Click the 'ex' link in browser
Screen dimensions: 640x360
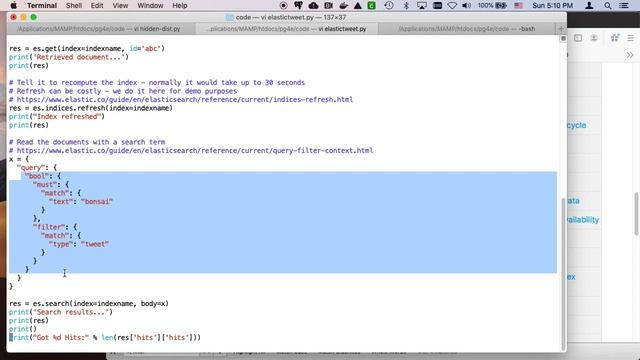click(571, 277)
